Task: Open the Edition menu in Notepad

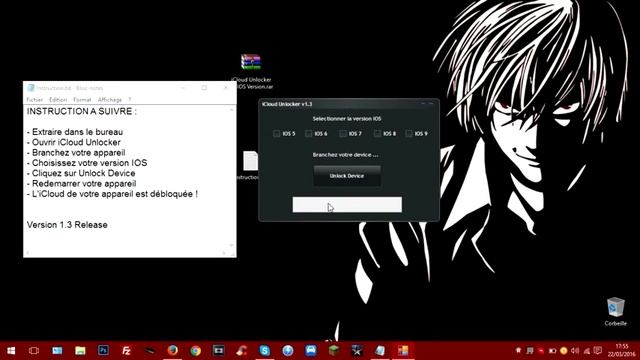Action: pyautogui.click(x=58, y=100)
